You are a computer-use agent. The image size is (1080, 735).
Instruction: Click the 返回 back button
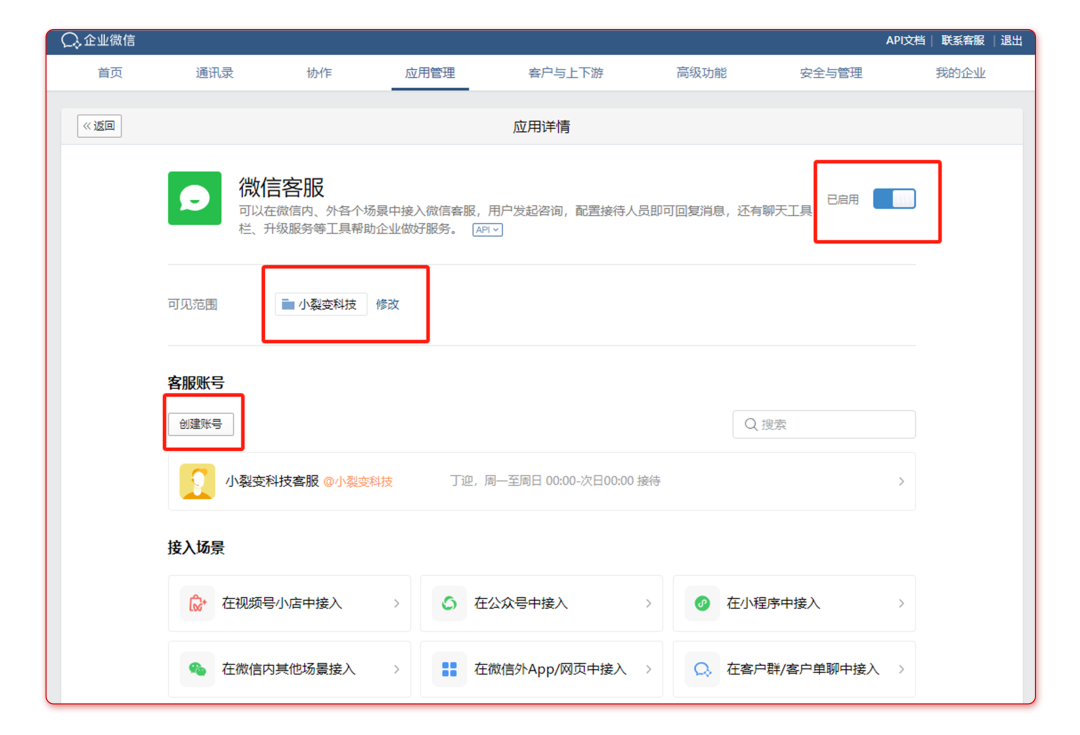pos(99,126)
